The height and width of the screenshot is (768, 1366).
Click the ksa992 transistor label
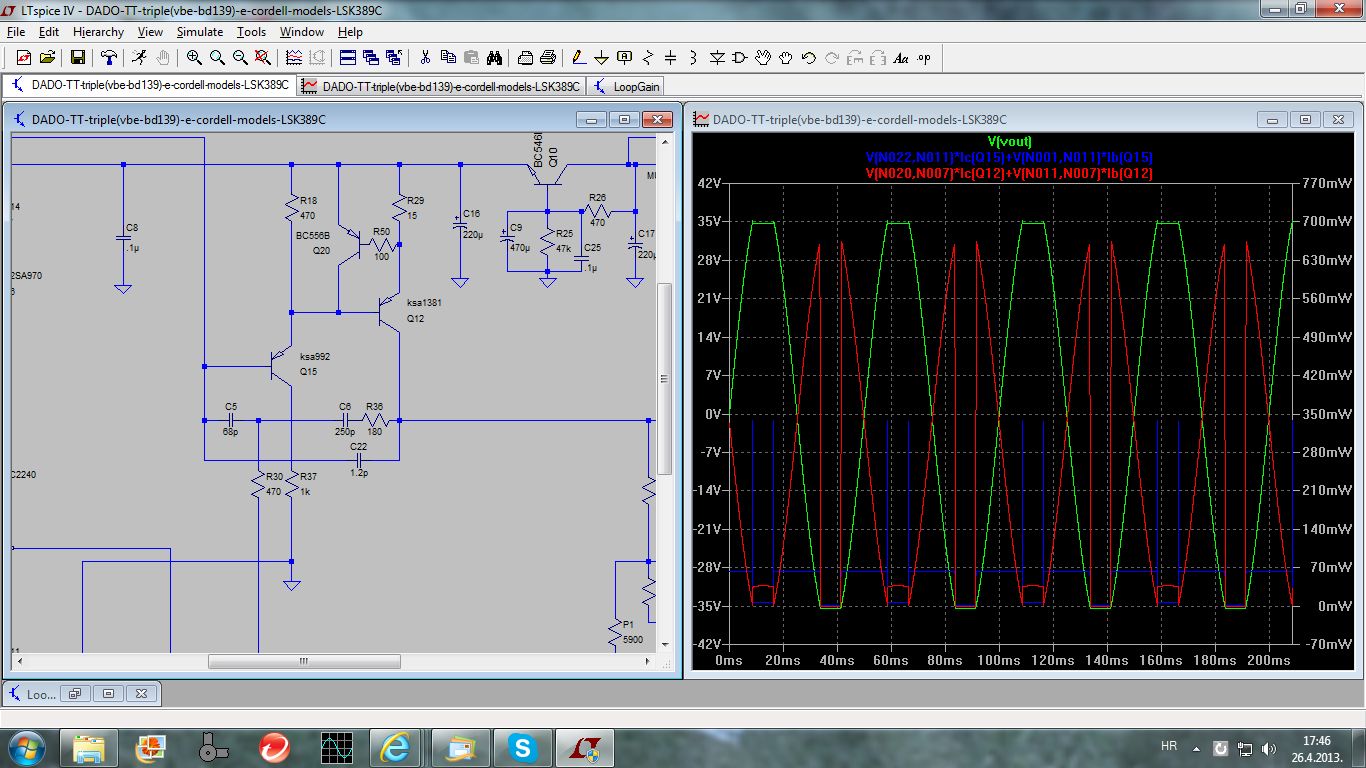(314, 356)
